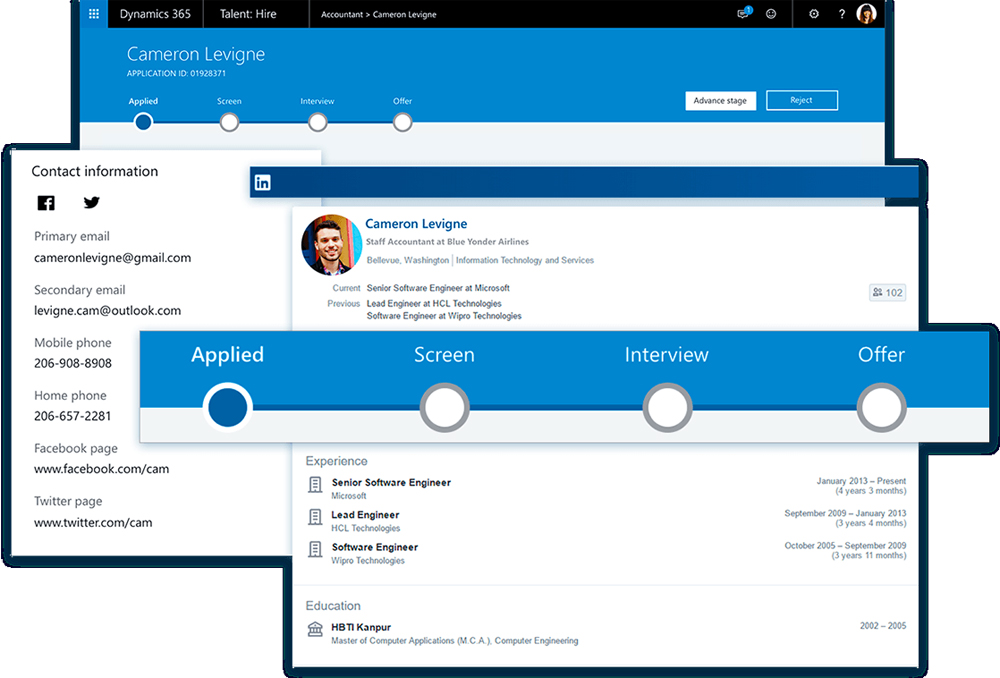This screenshot has height=678, width=1000.
Task: Select the Applied stage circle in the page header
Action: coord(143,122)
